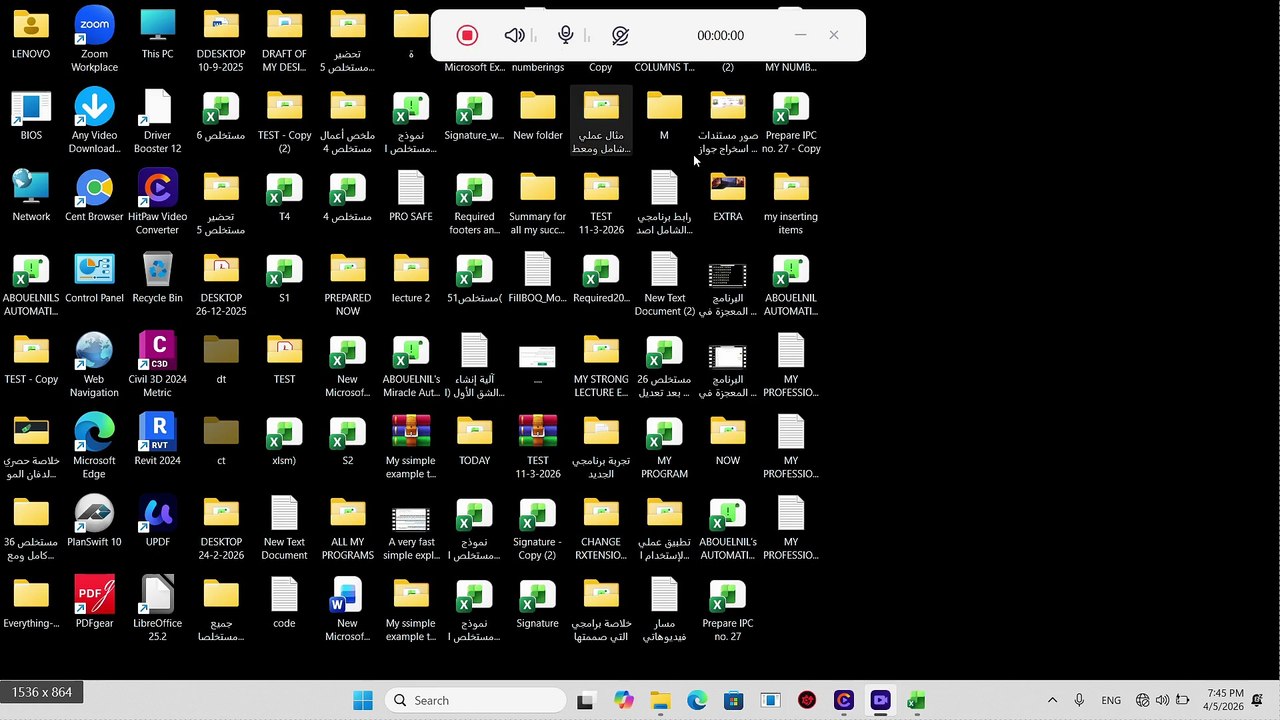Select the BIOS desktop icon
Viewport: 1280px width, 720px height.
point(31,115)
